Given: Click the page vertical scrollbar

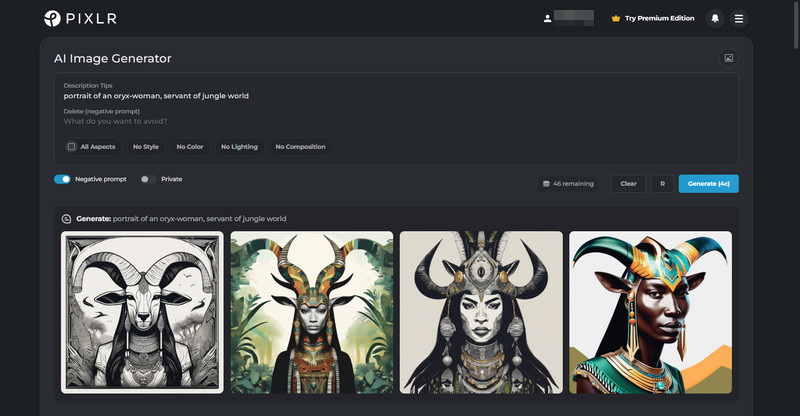Looking at the screenshot, I should pyautogui.click(x=795, y=26).
